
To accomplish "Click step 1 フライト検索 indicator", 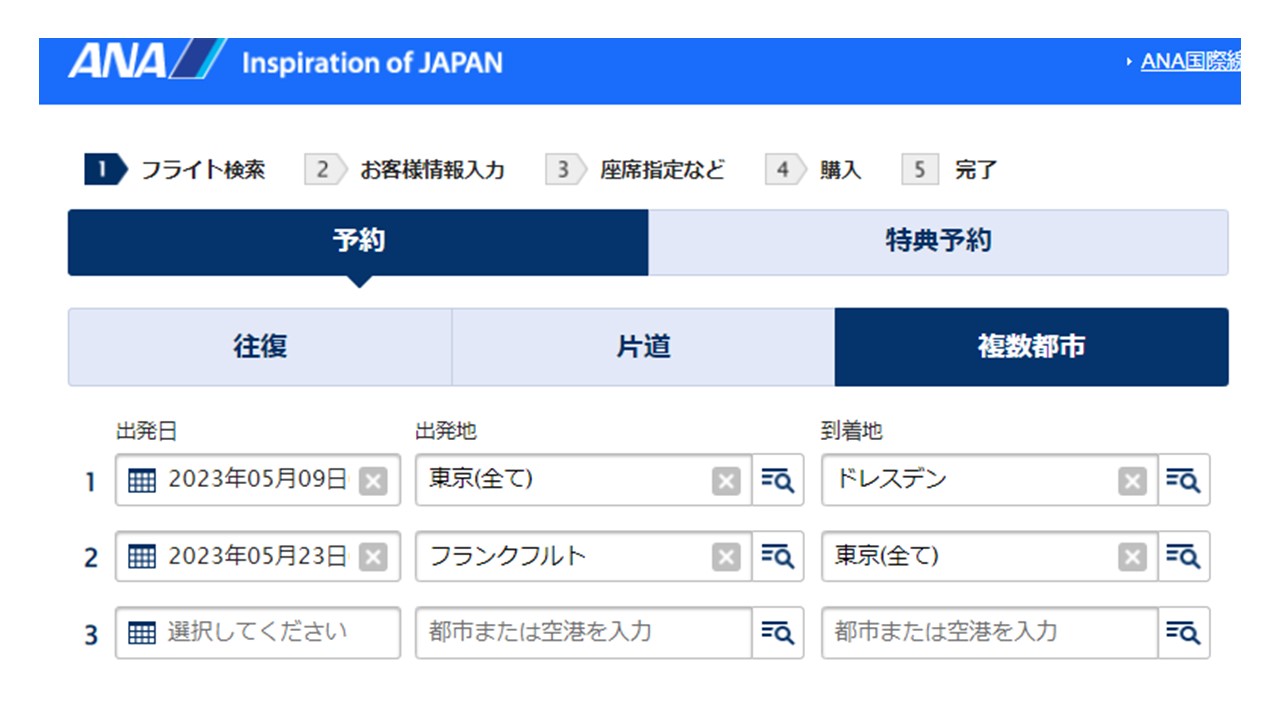I will click(175, 170).
